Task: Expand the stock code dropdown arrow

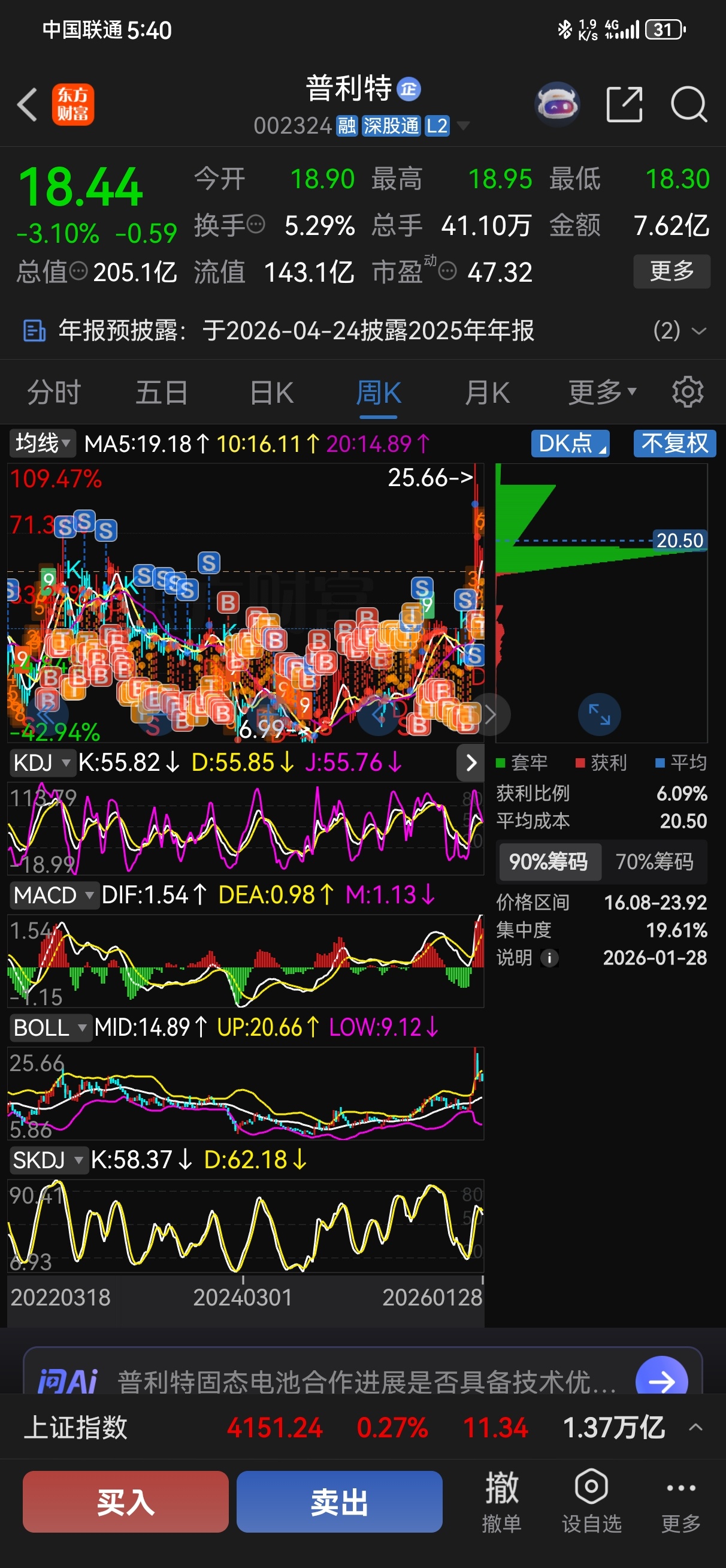Action: 463,126
